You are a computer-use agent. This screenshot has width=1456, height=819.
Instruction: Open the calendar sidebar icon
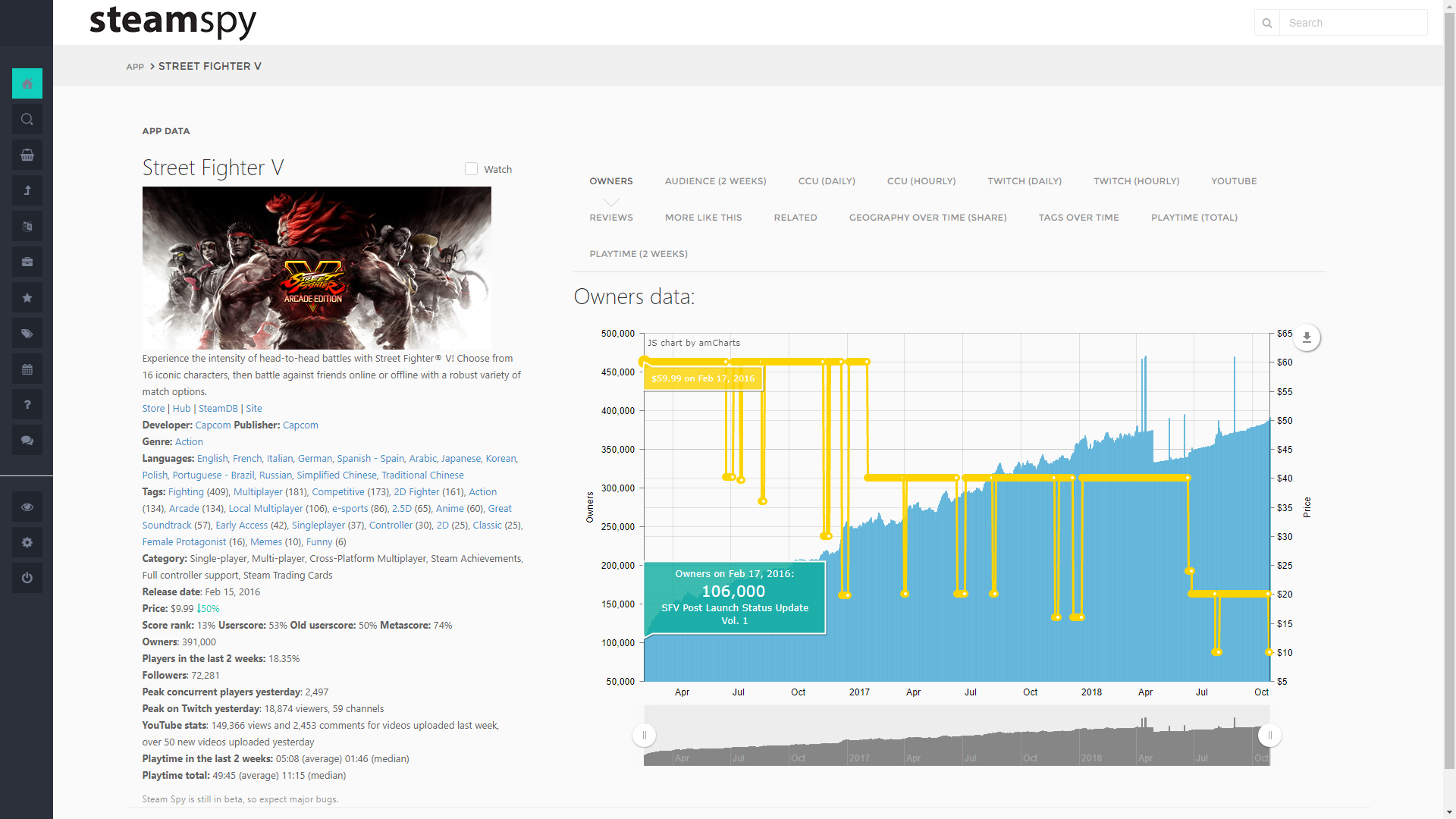pos(27,369)
